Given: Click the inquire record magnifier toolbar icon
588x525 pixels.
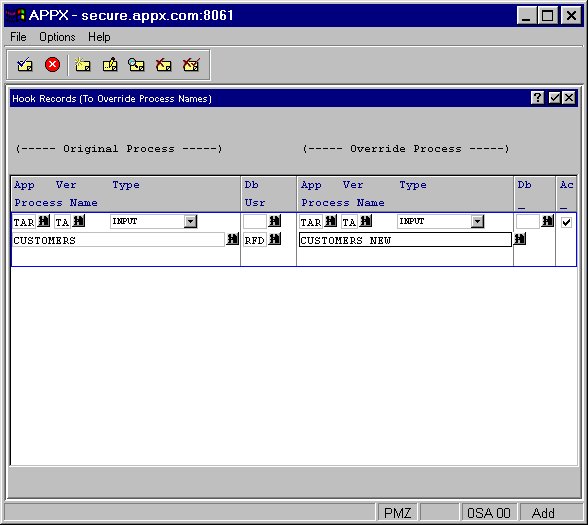Looking at the screenshot, I should (136, 65).
